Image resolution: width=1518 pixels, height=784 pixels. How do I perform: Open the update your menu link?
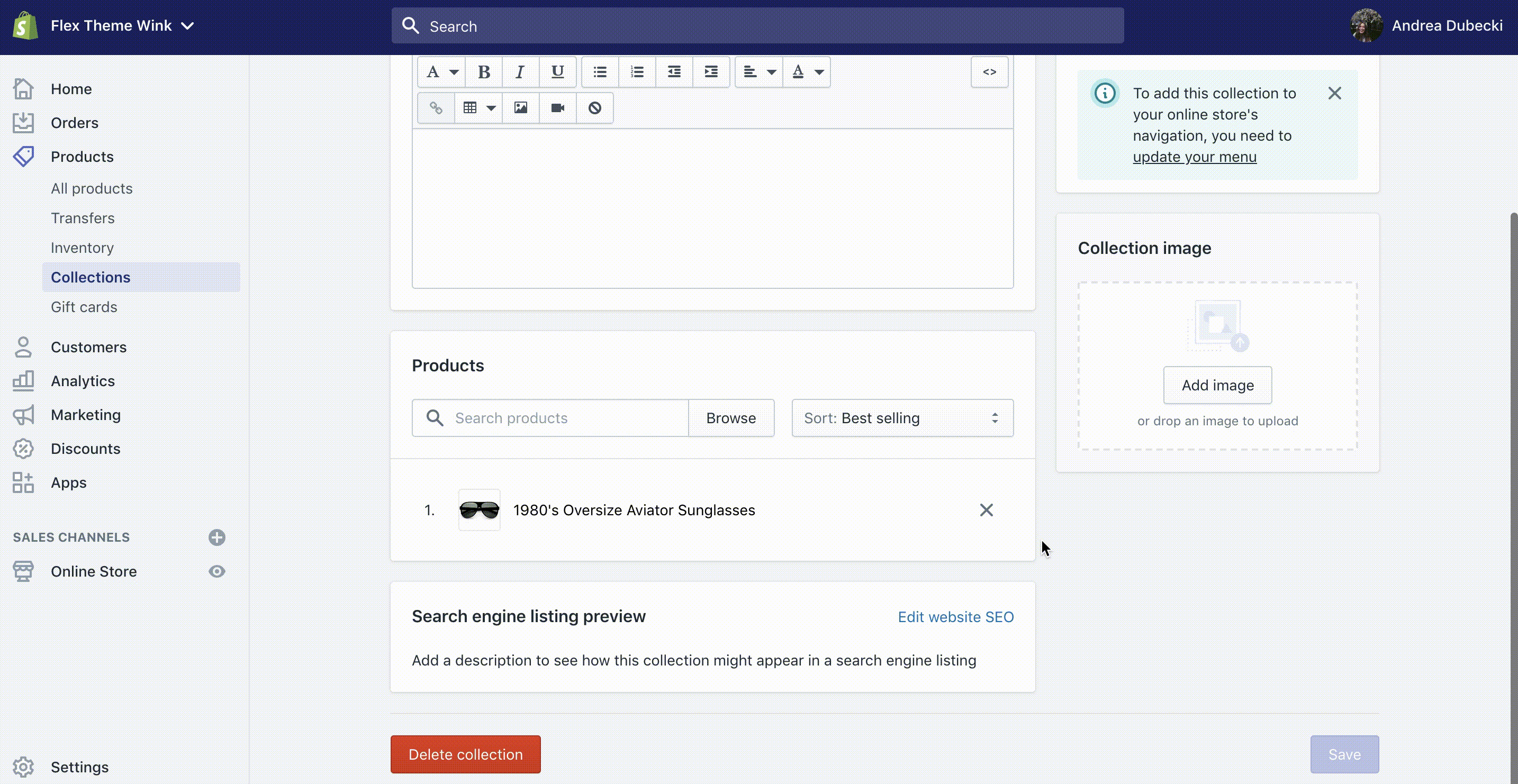point(1195,157)
